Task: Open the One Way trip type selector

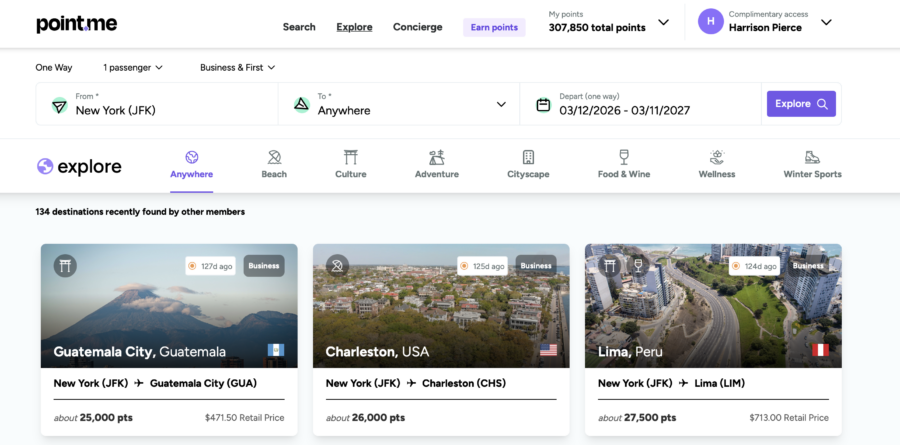Action: pyautogui.click(x=54, y=68)
